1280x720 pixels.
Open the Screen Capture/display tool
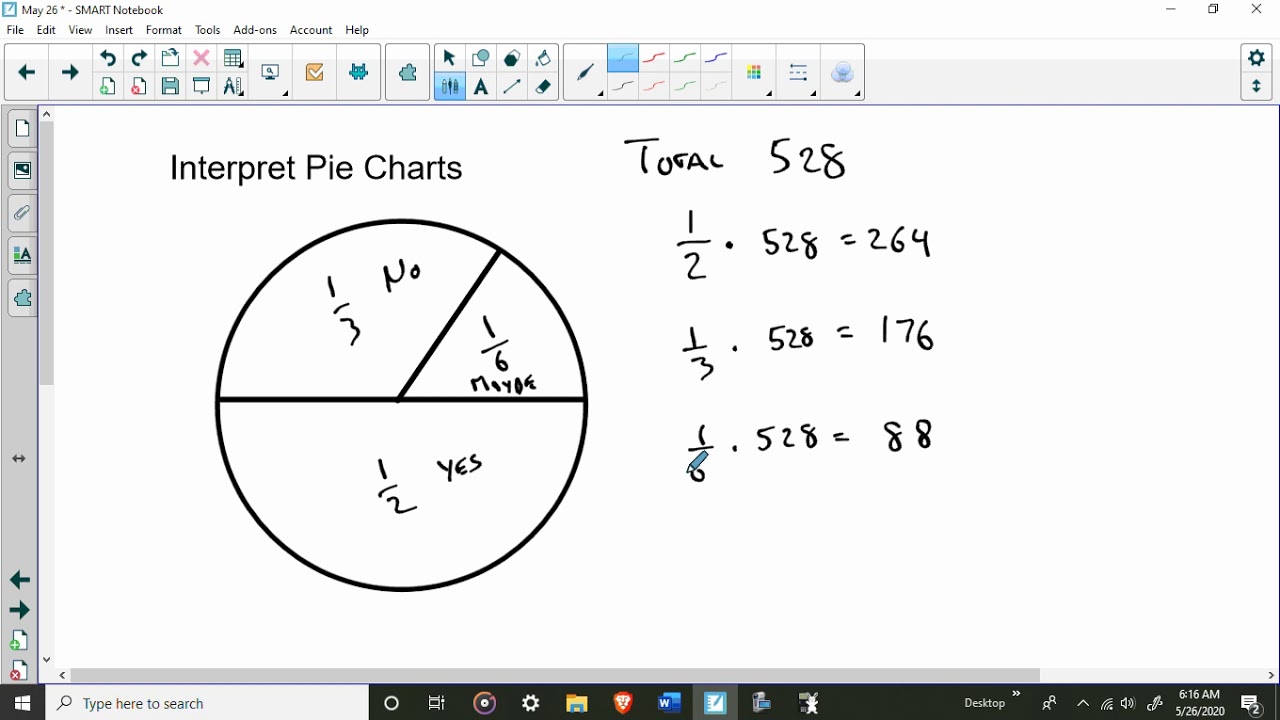coord(270,72)
